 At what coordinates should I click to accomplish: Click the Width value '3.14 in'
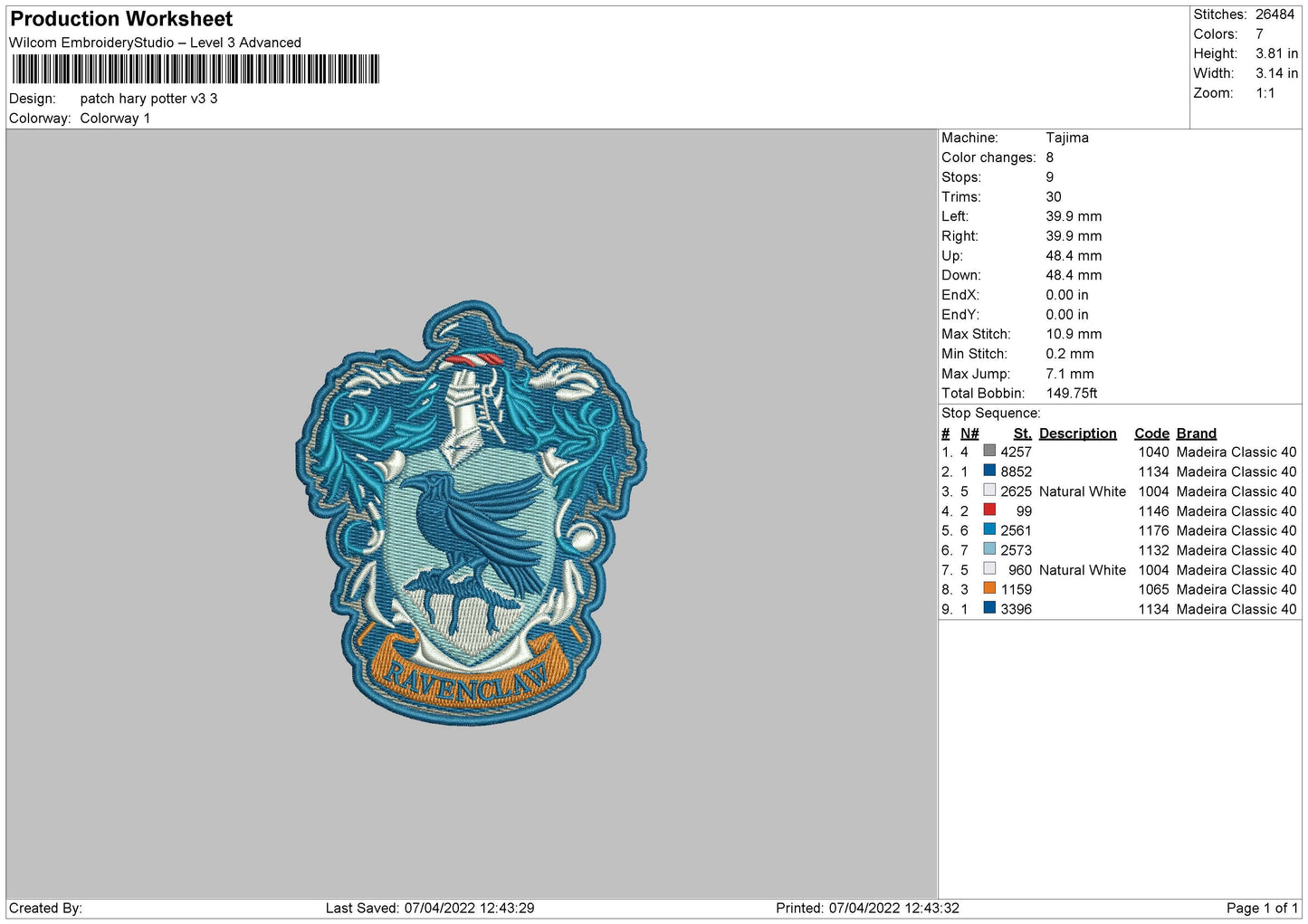[x=1276, y=73]
